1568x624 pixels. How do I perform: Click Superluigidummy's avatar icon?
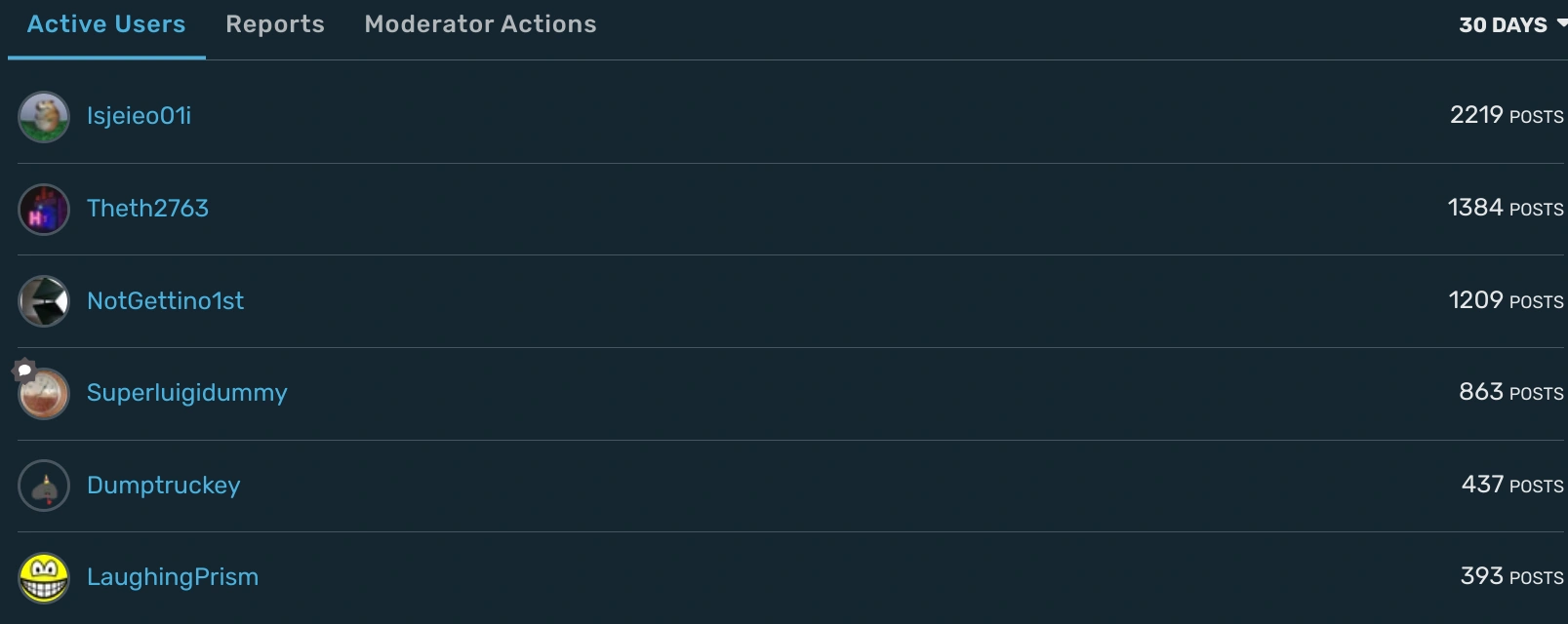tap(45, 395)
